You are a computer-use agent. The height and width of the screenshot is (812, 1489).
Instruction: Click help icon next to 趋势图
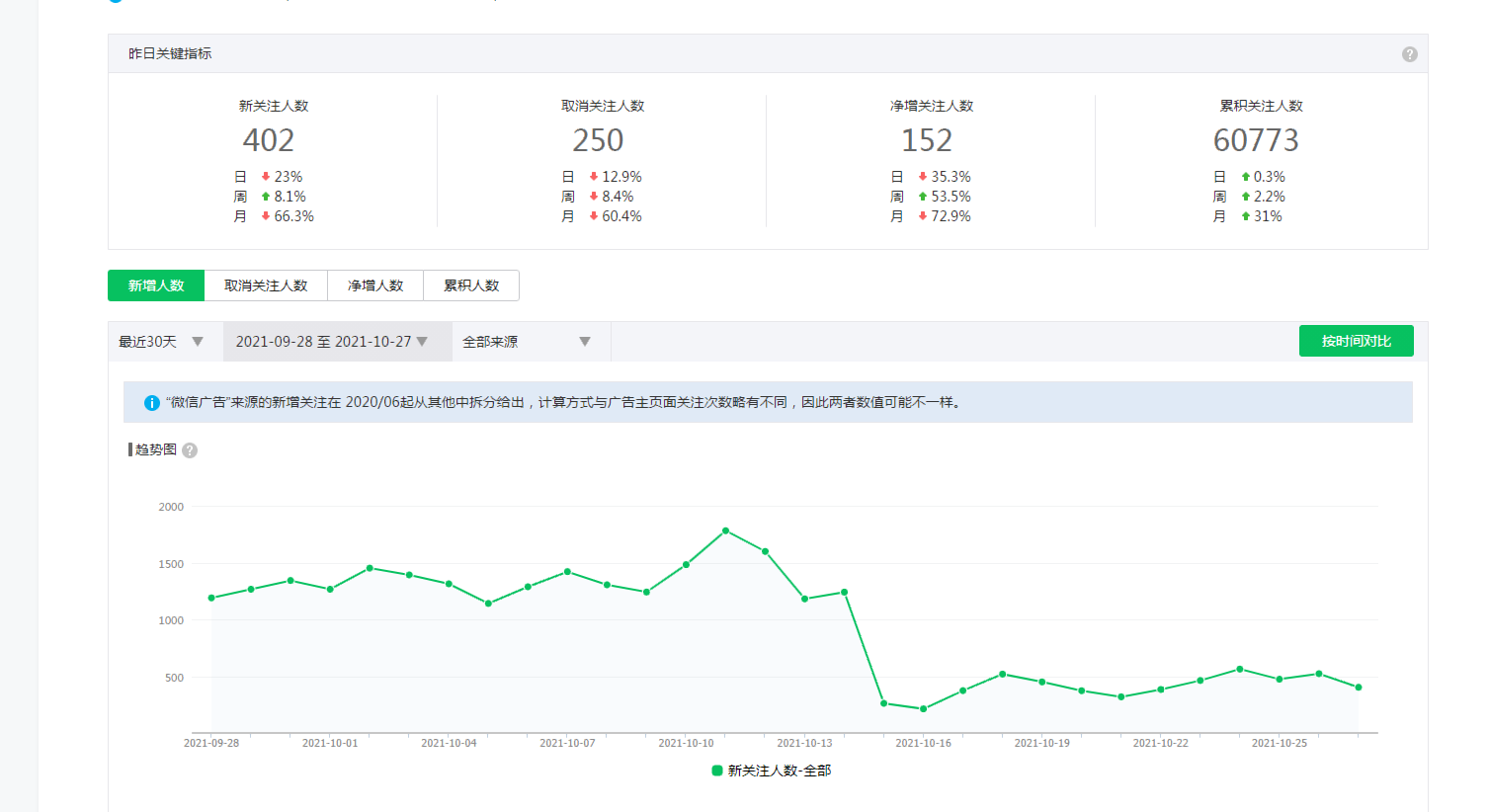(190, 450)
